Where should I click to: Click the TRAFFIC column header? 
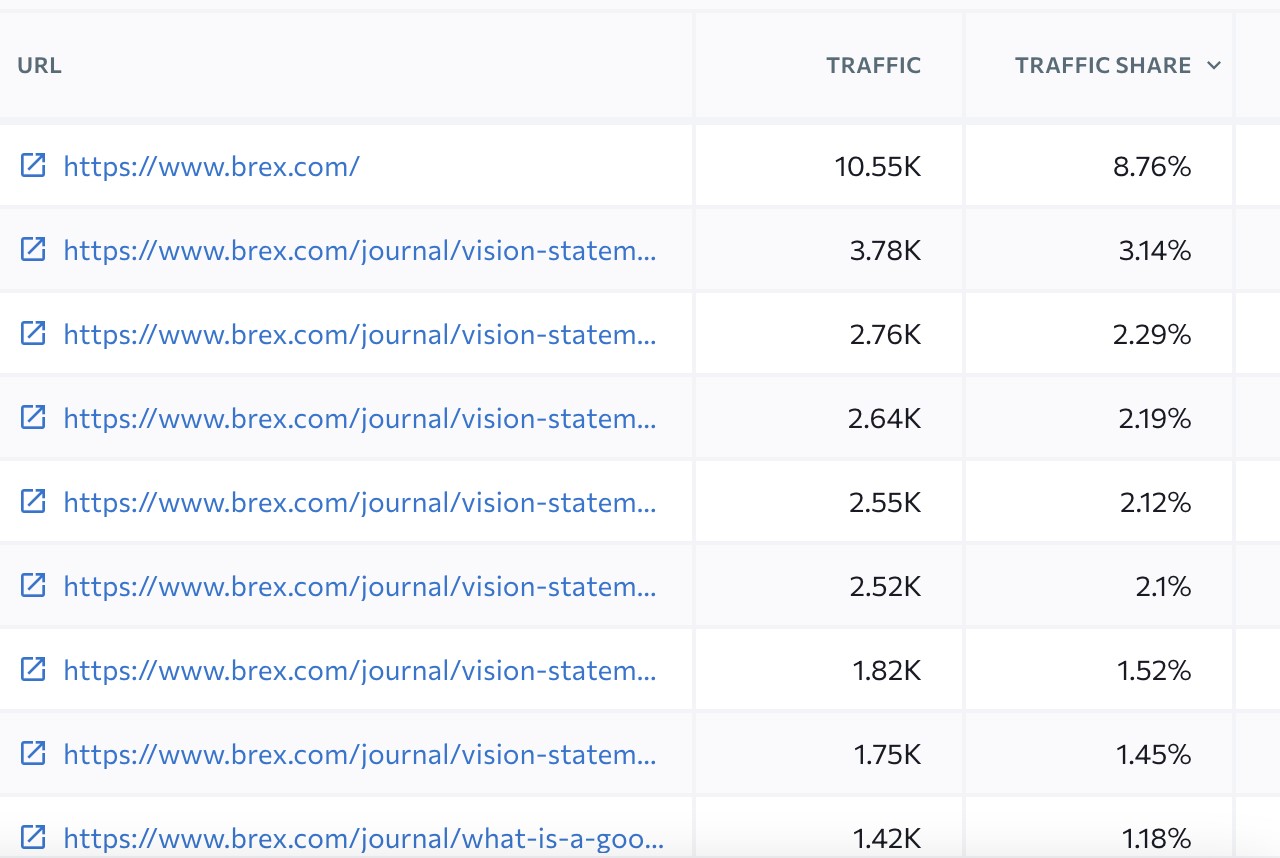coord(873,65)
